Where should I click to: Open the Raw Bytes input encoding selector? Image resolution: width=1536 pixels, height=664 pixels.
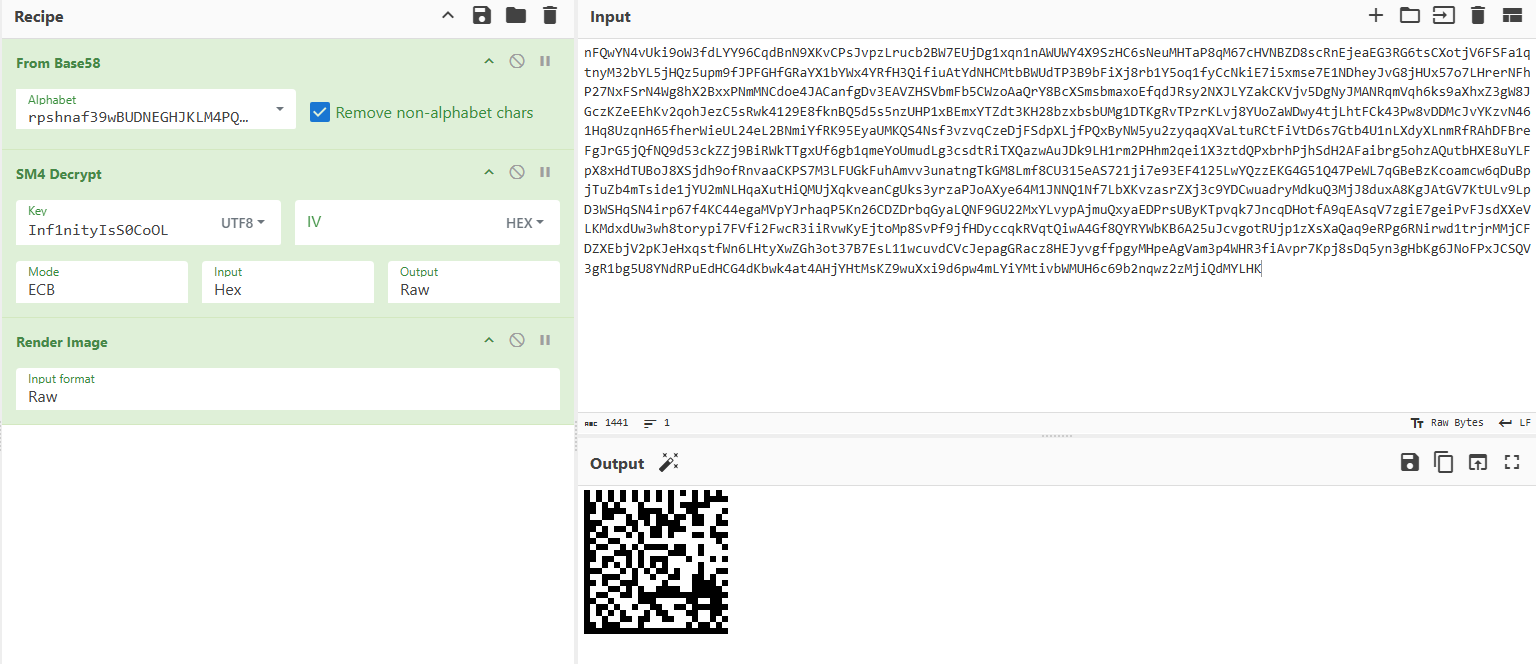tap(1446, 423)
